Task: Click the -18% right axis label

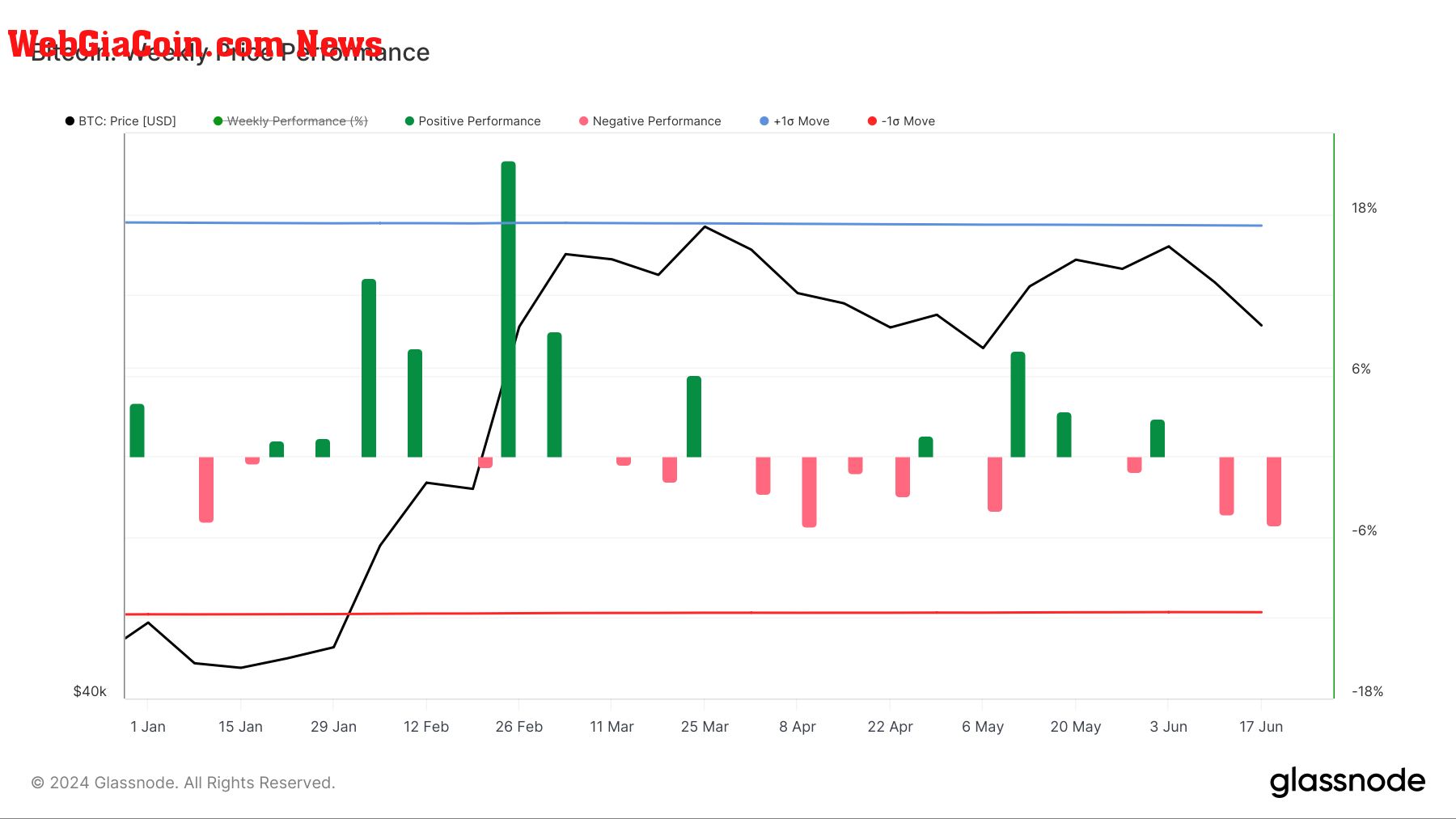Action: click(1367, 692)
